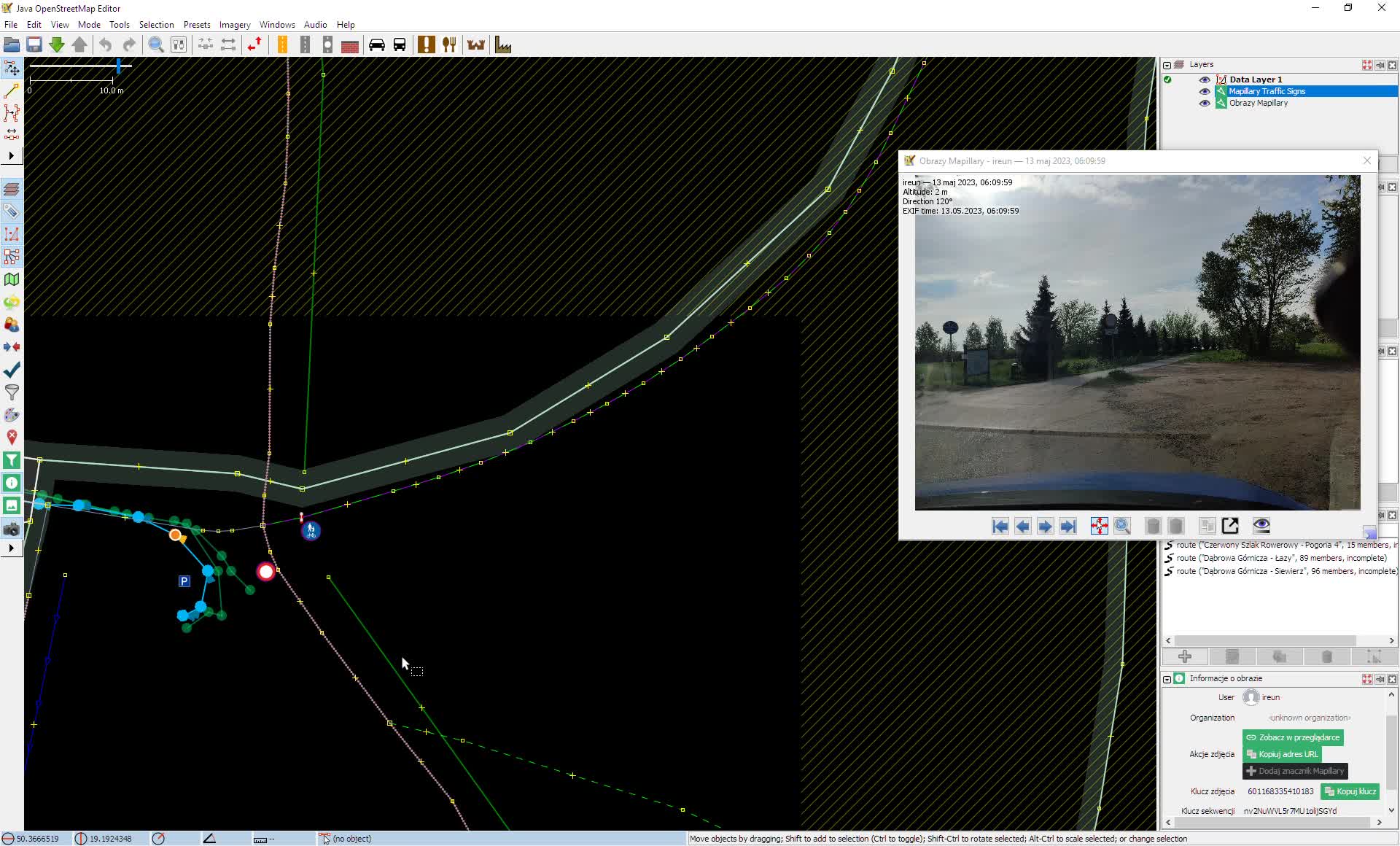1400x846 pixels.
Task: Go to next Mapillary image
Action: (x=1045, y=527)
